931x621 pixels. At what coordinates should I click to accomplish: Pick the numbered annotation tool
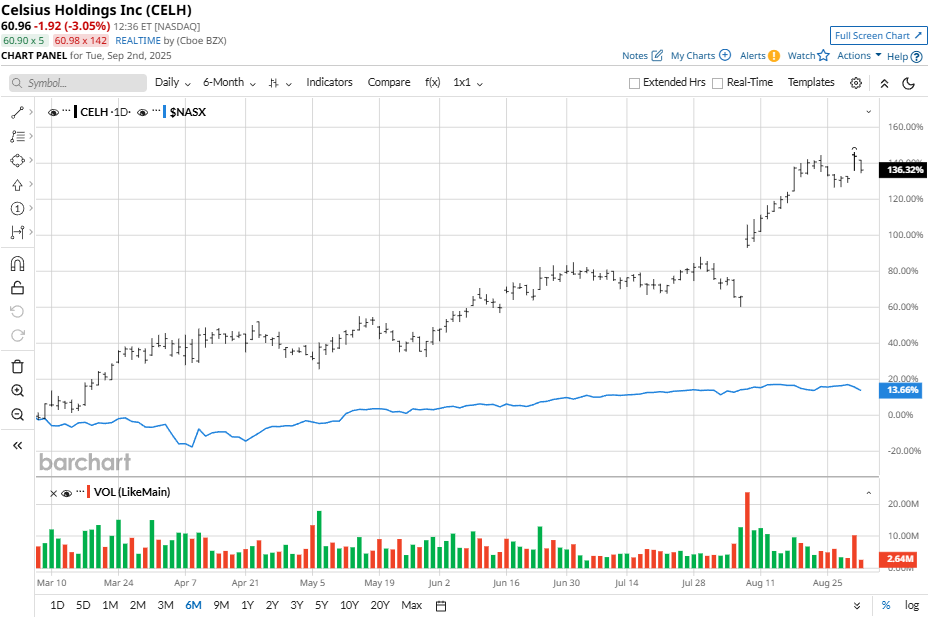pos(17,208)
